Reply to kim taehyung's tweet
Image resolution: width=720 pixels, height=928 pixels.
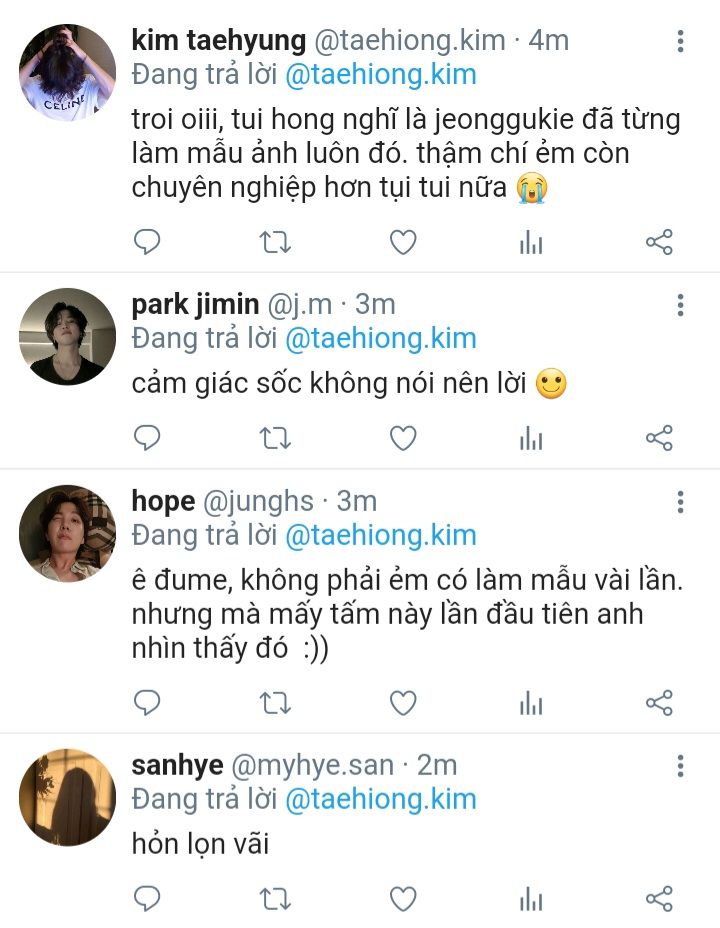tap(147, 241)
